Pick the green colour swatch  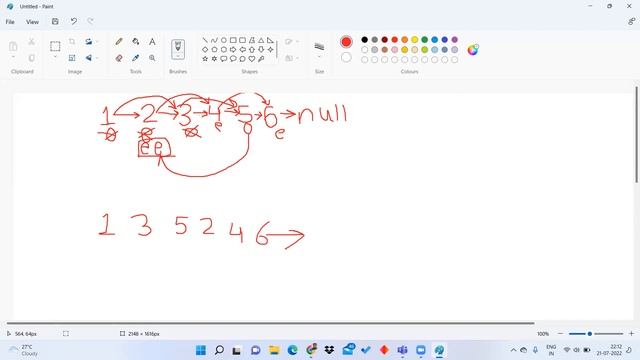tap(424, 40)
